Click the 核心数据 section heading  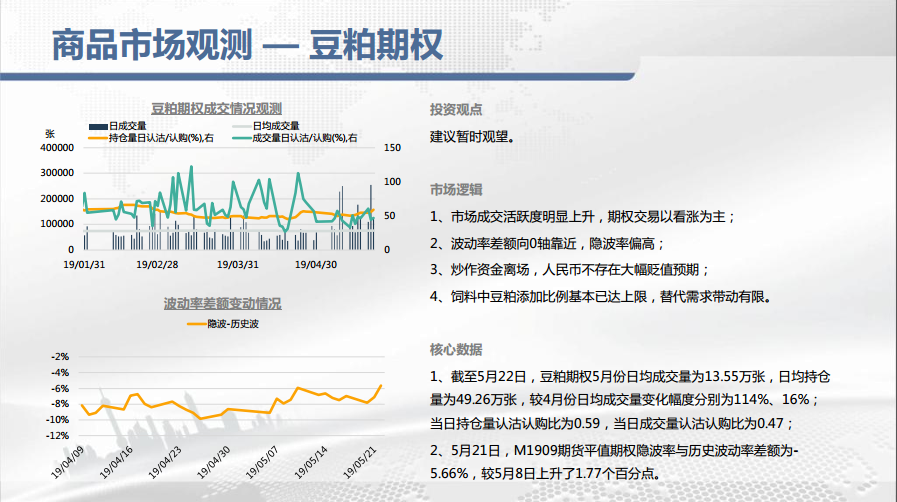pyautogui.click(x=456, y=349)
